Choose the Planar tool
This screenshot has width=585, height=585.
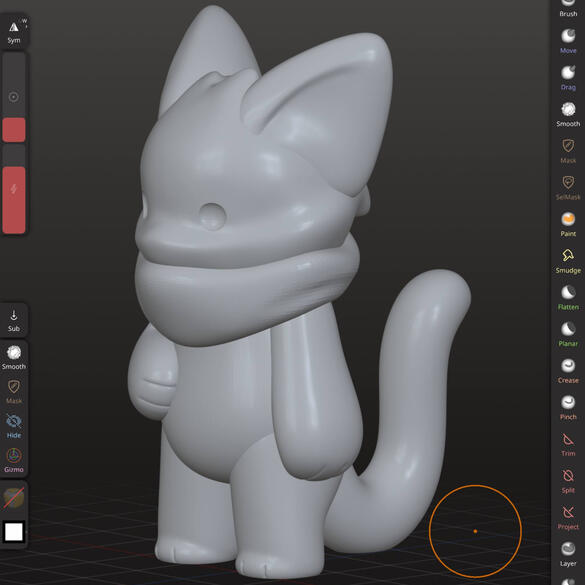point(568,334)
